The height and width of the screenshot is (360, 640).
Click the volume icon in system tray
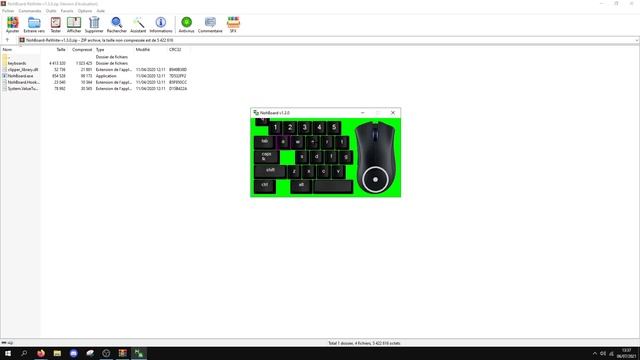(603, 353)
